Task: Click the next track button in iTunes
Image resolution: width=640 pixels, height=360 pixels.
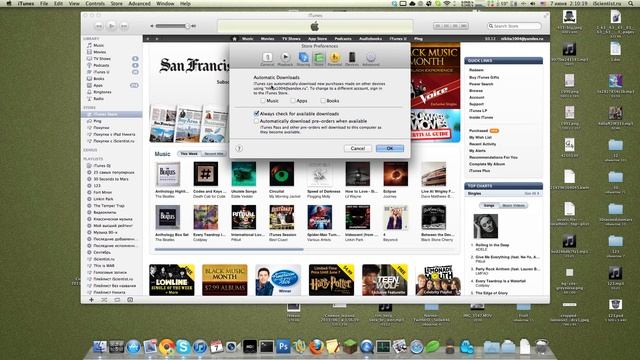Action: pyautogui.click(x=124, y=26)
